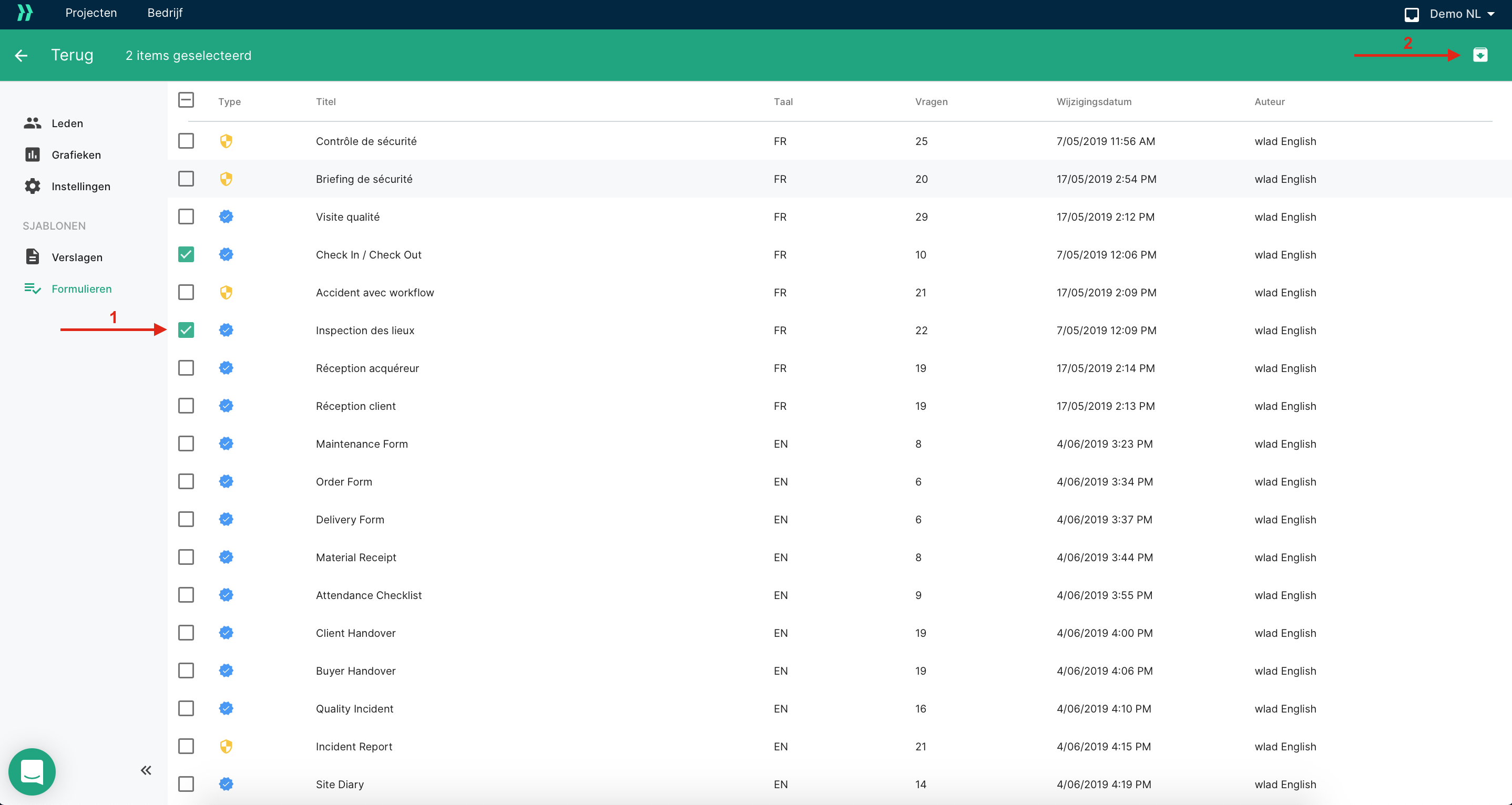Click the blue badge icon of Visite qualité
This screenshot has height=805, width=1512.
[226, 216]
